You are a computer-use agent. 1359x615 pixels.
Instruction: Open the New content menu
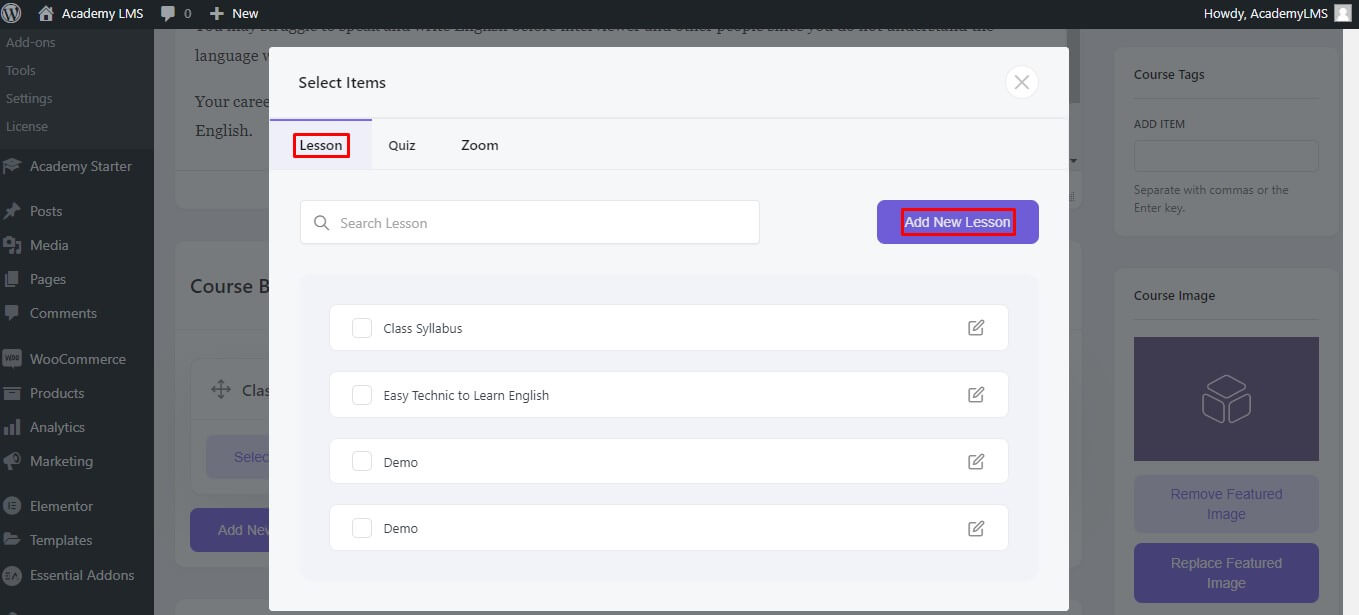point(234,13)
